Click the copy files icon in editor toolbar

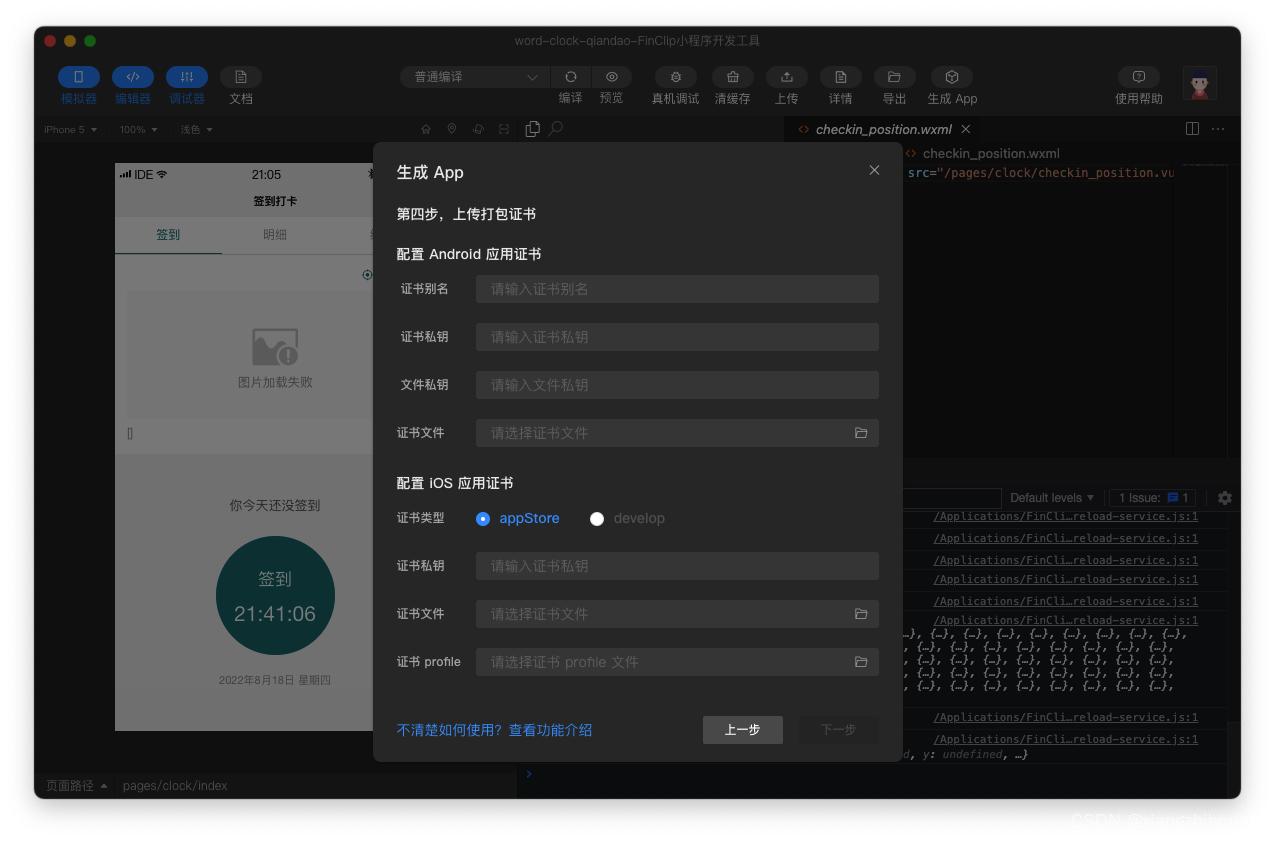coord(532,129)
